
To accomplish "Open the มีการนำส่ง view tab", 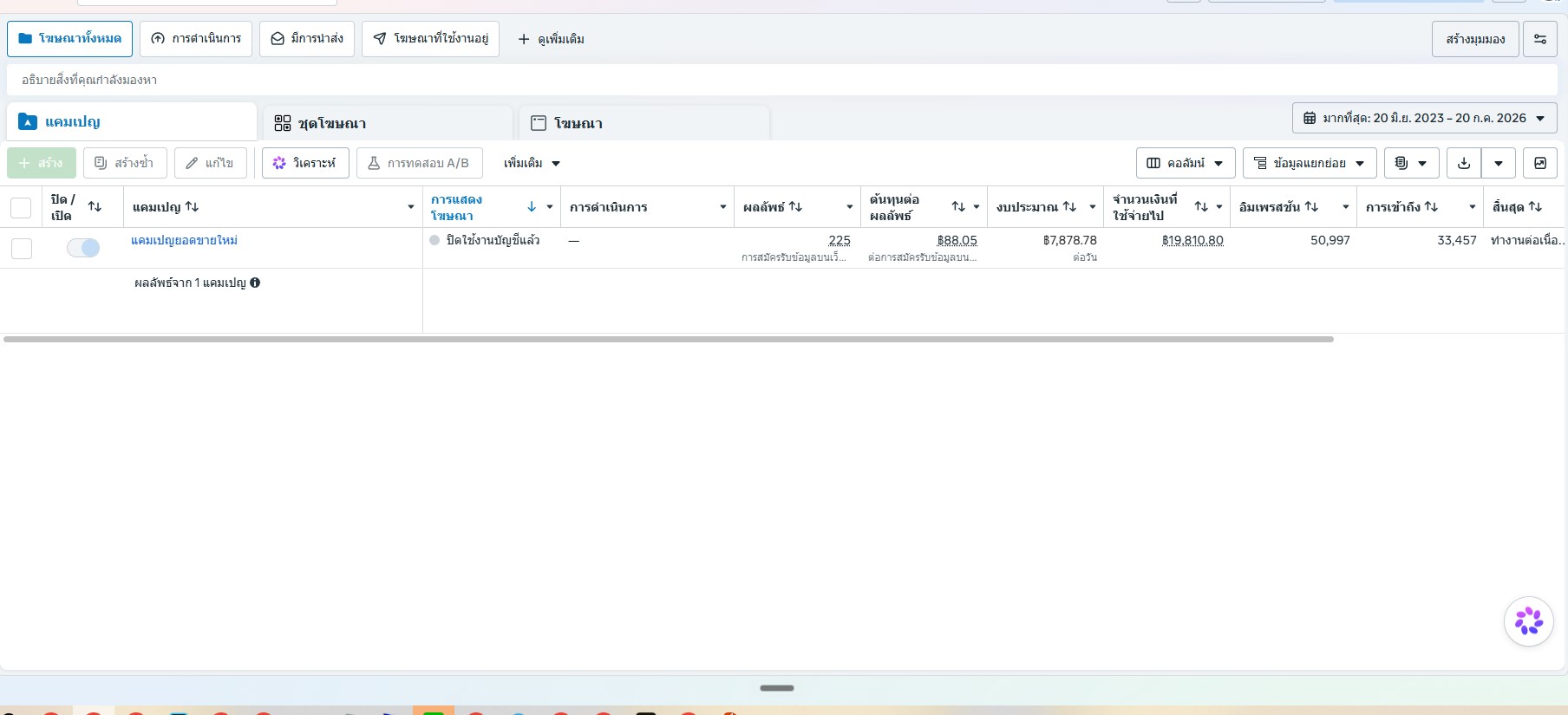I will pyautogui.click(x=307, y=39).
